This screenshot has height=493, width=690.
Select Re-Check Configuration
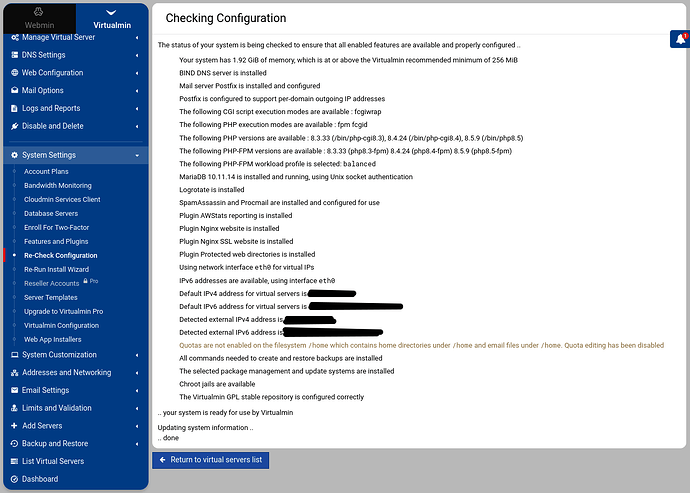61,255
